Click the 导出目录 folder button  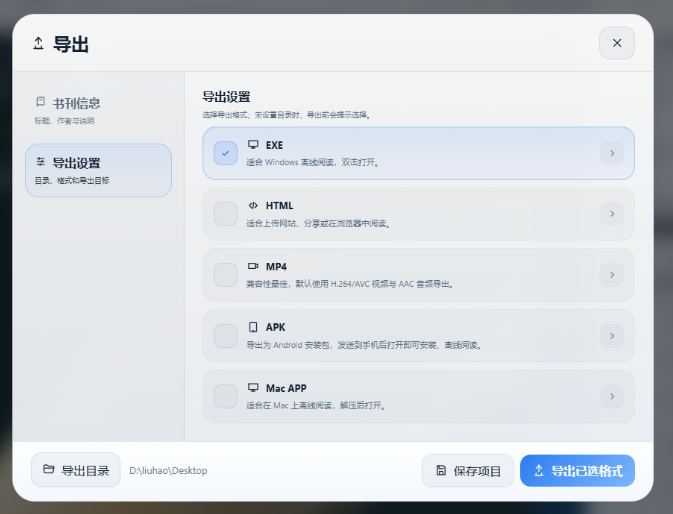(x=76, y=470)
